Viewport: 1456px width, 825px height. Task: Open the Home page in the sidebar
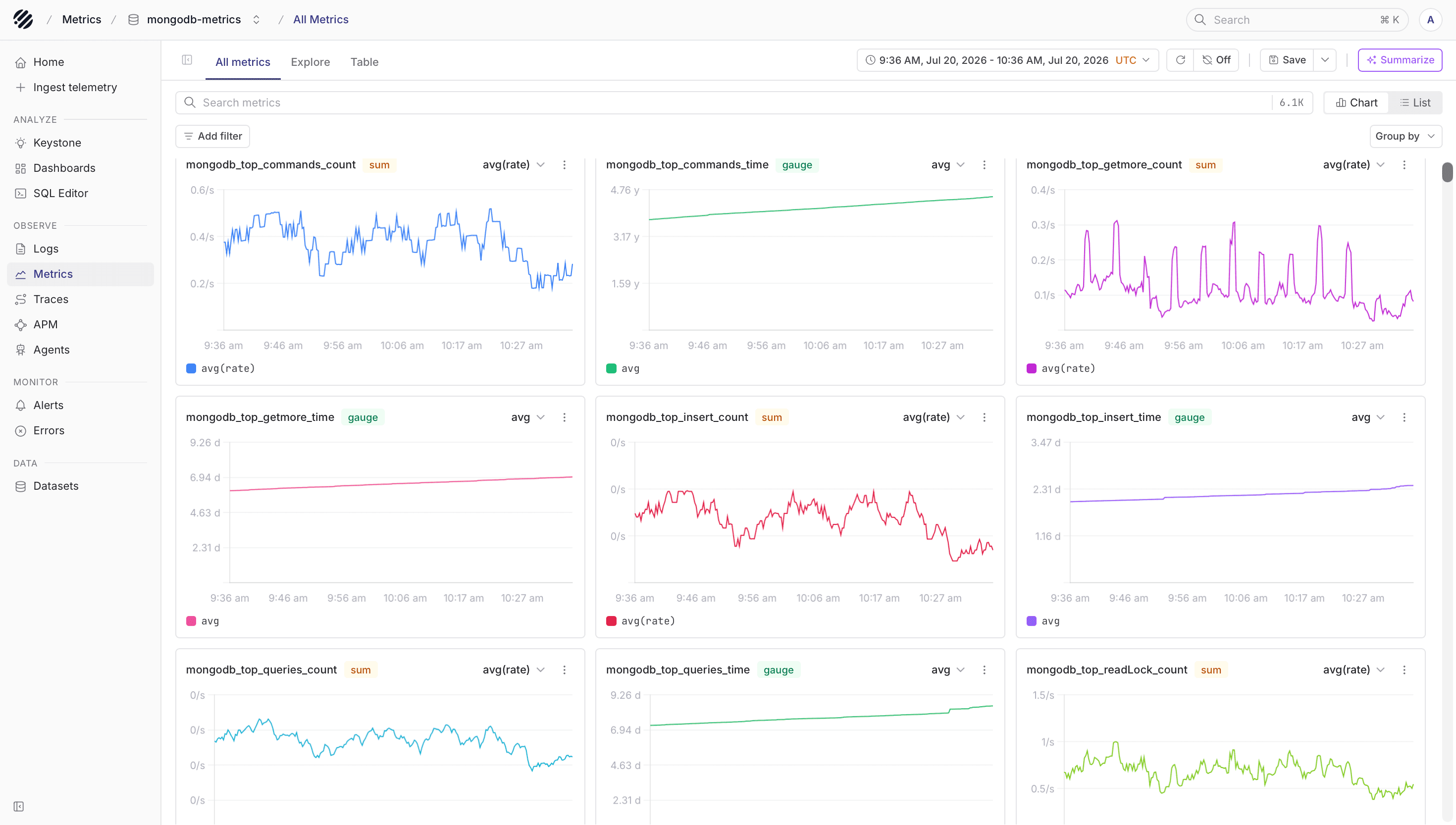pos(80,62)
